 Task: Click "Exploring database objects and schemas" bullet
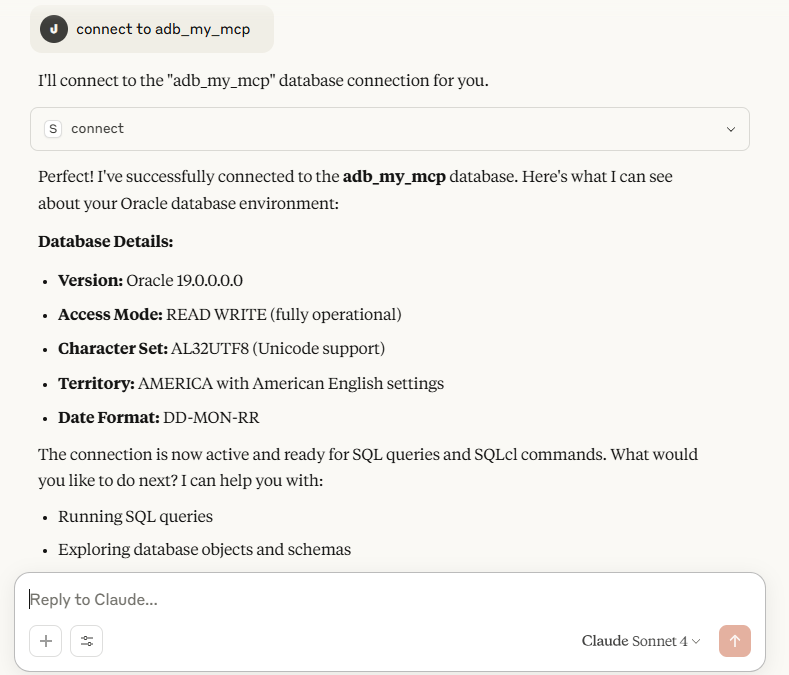coord(204,549)
